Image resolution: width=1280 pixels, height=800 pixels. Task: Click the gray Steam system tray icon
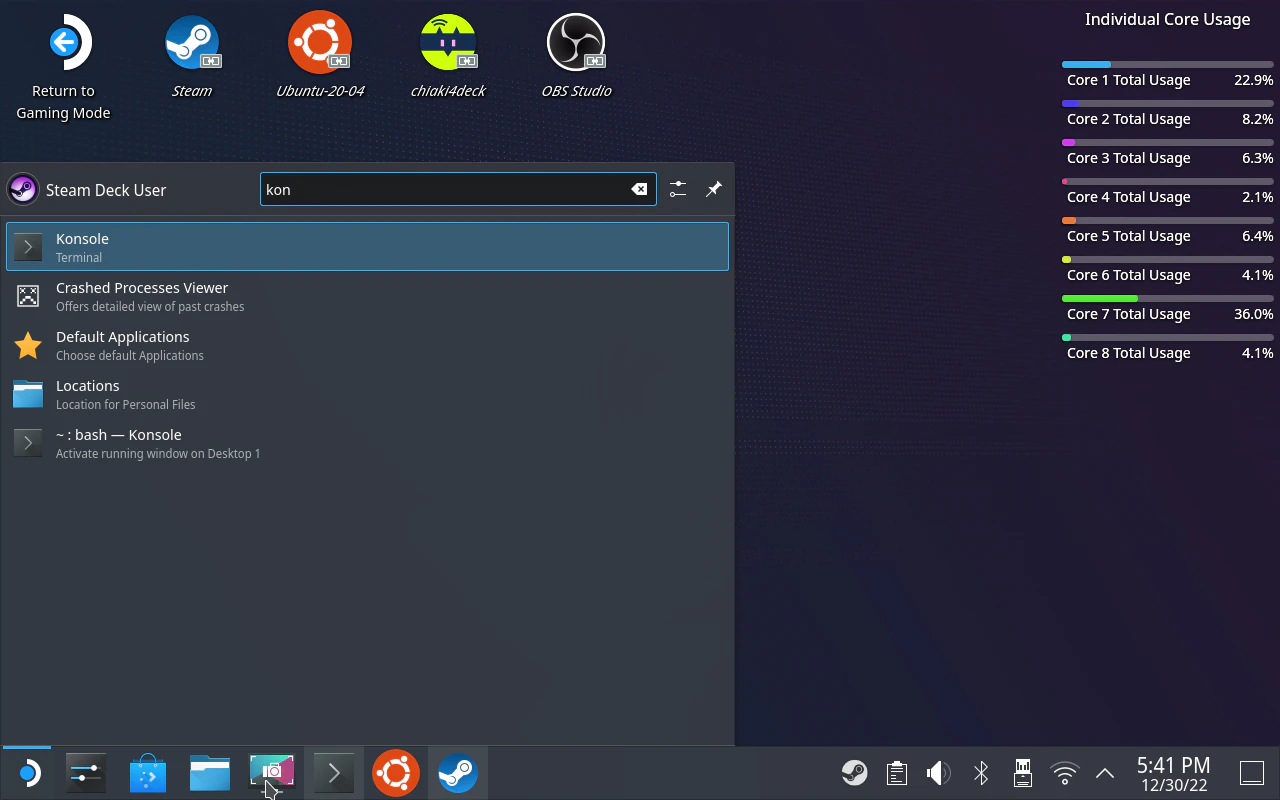(x=854, y=773)
